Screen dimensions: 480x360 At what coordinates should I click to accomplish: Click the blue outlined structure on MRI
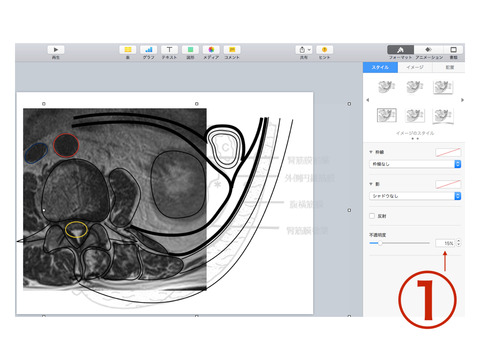pos(36,153)
